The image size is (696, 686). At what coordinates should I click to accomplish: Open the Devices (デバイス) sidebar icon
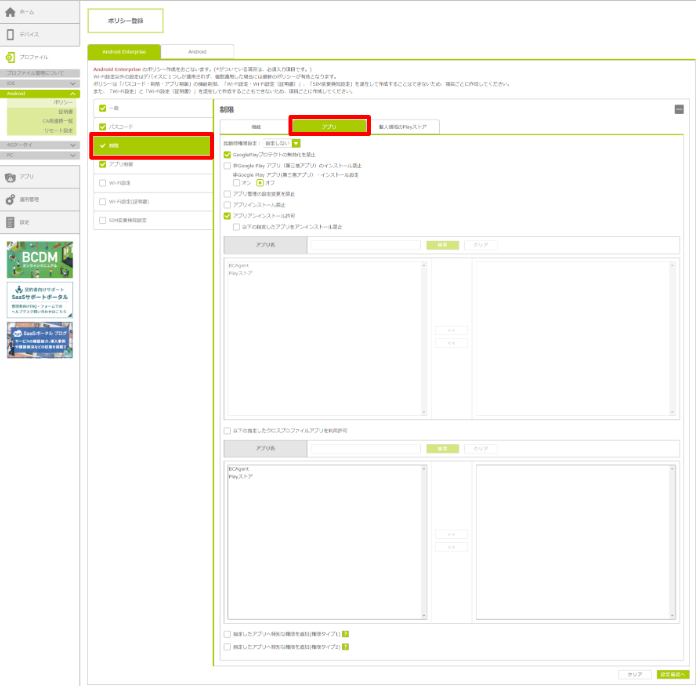(10, 34)
